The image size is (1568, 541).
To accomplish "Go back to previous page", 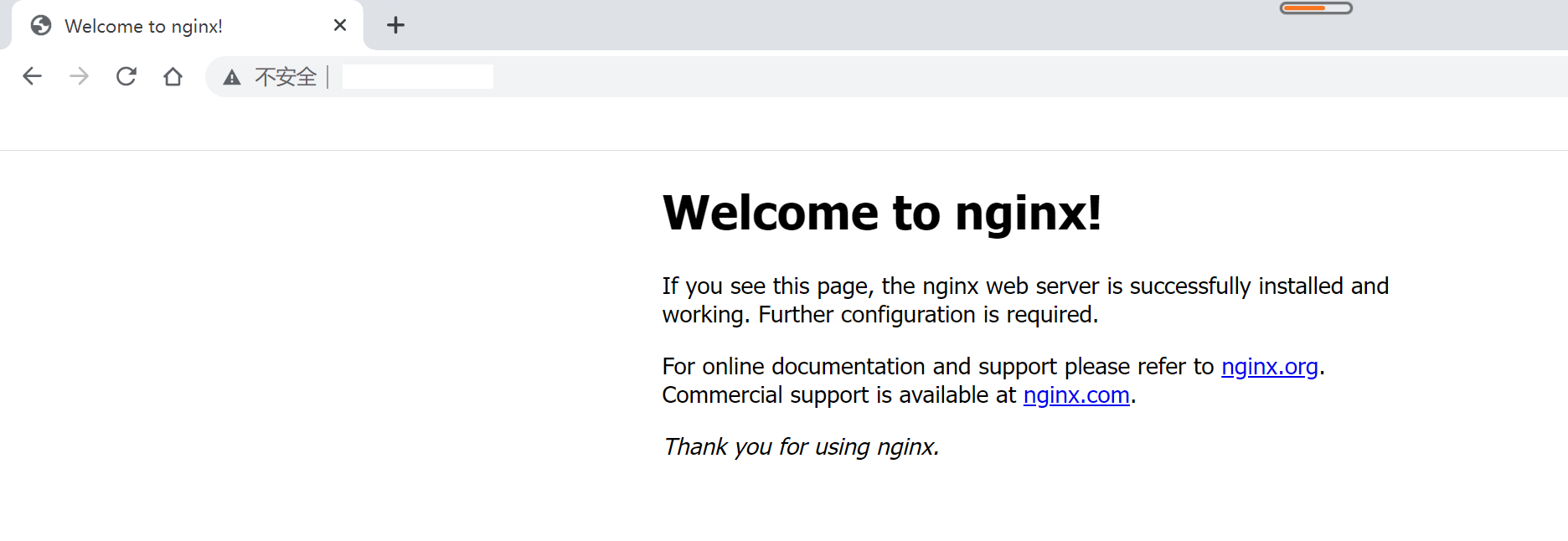I will click(x=32, y=76).
